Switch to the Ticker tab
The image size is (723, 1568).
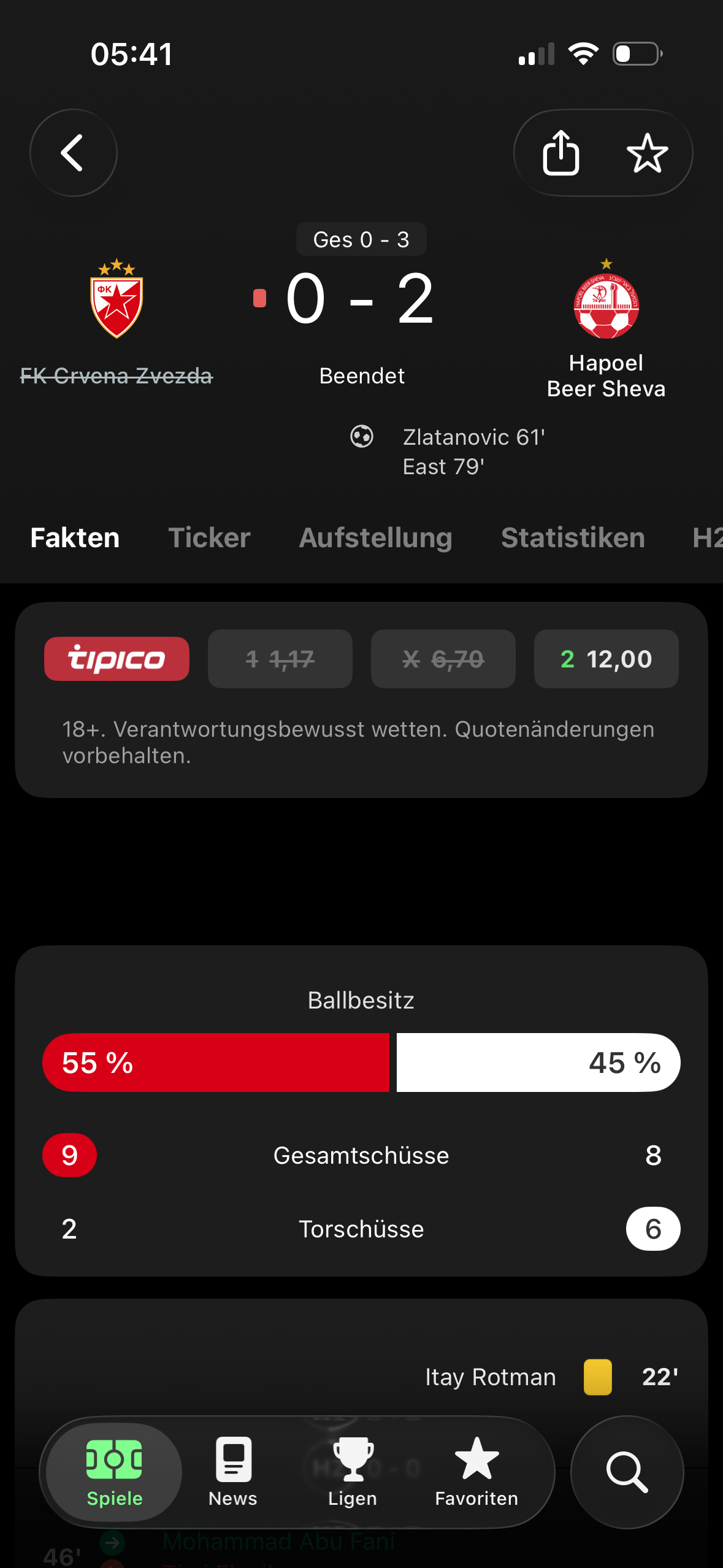coord(209,537)
